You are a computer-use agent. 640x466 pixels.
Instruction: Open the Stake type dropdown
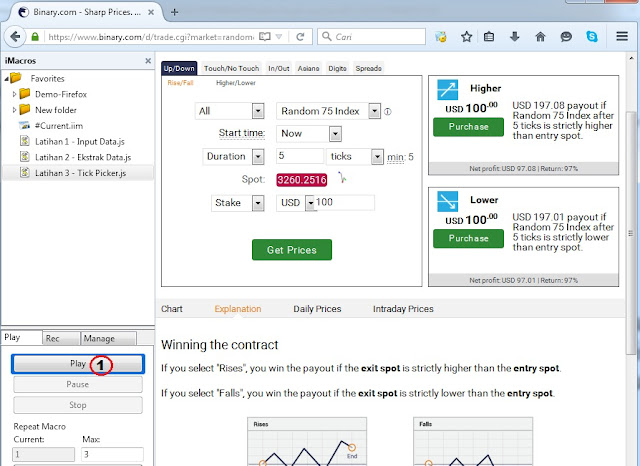pos(238,203)
